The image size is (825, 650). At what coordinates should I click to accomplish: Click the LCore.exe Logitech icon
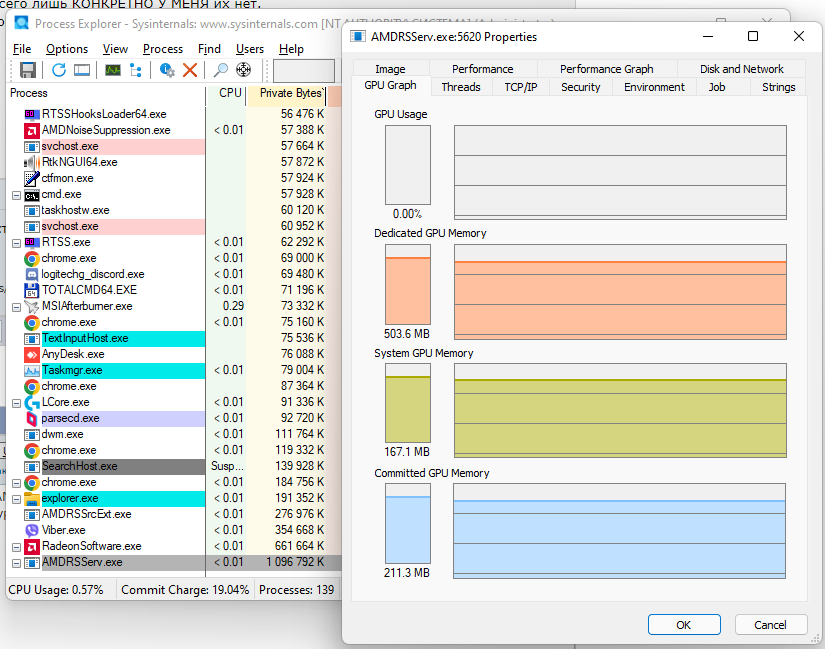[x=32, y=403]
